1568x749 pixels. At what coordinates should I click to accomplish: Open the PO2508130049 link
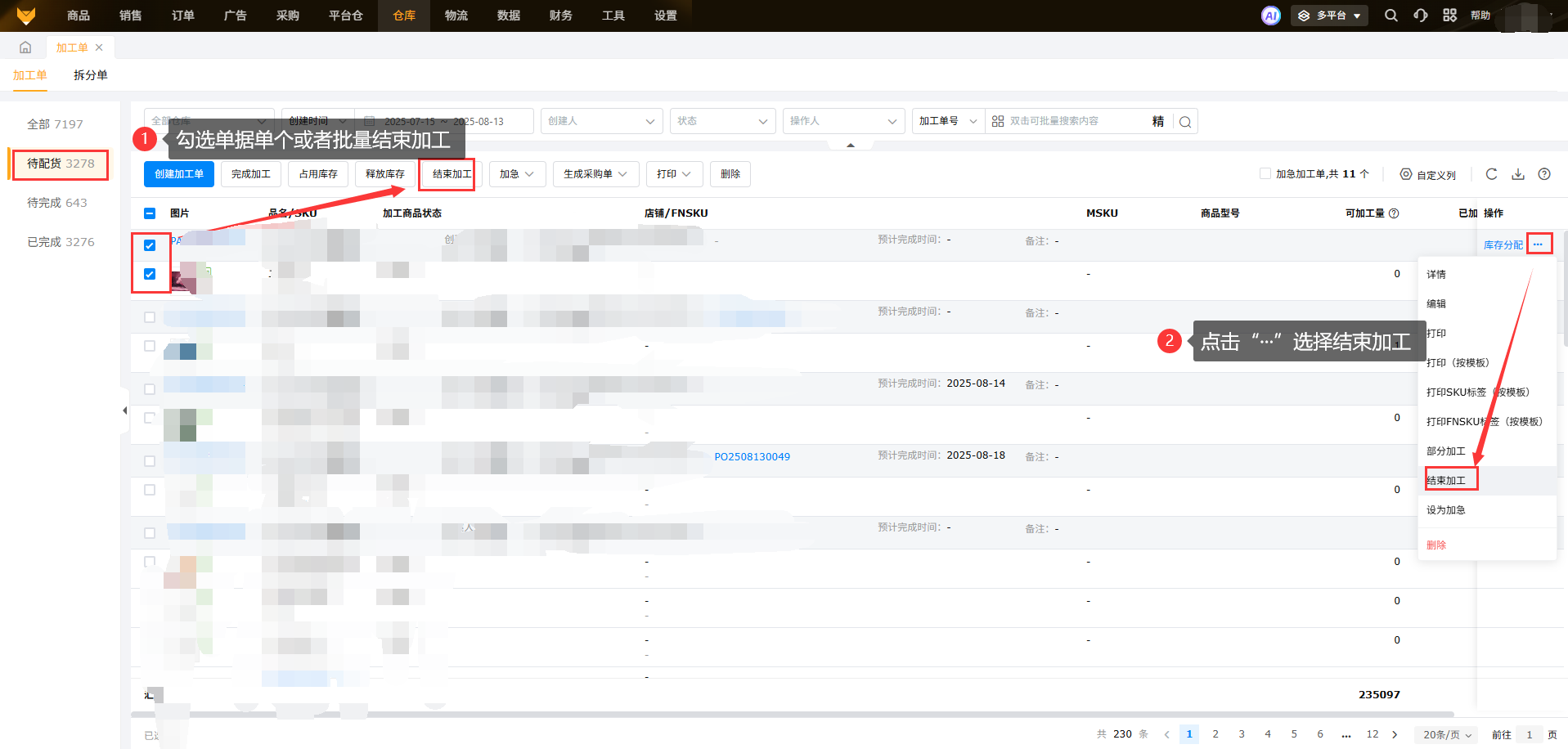(753, 457)
